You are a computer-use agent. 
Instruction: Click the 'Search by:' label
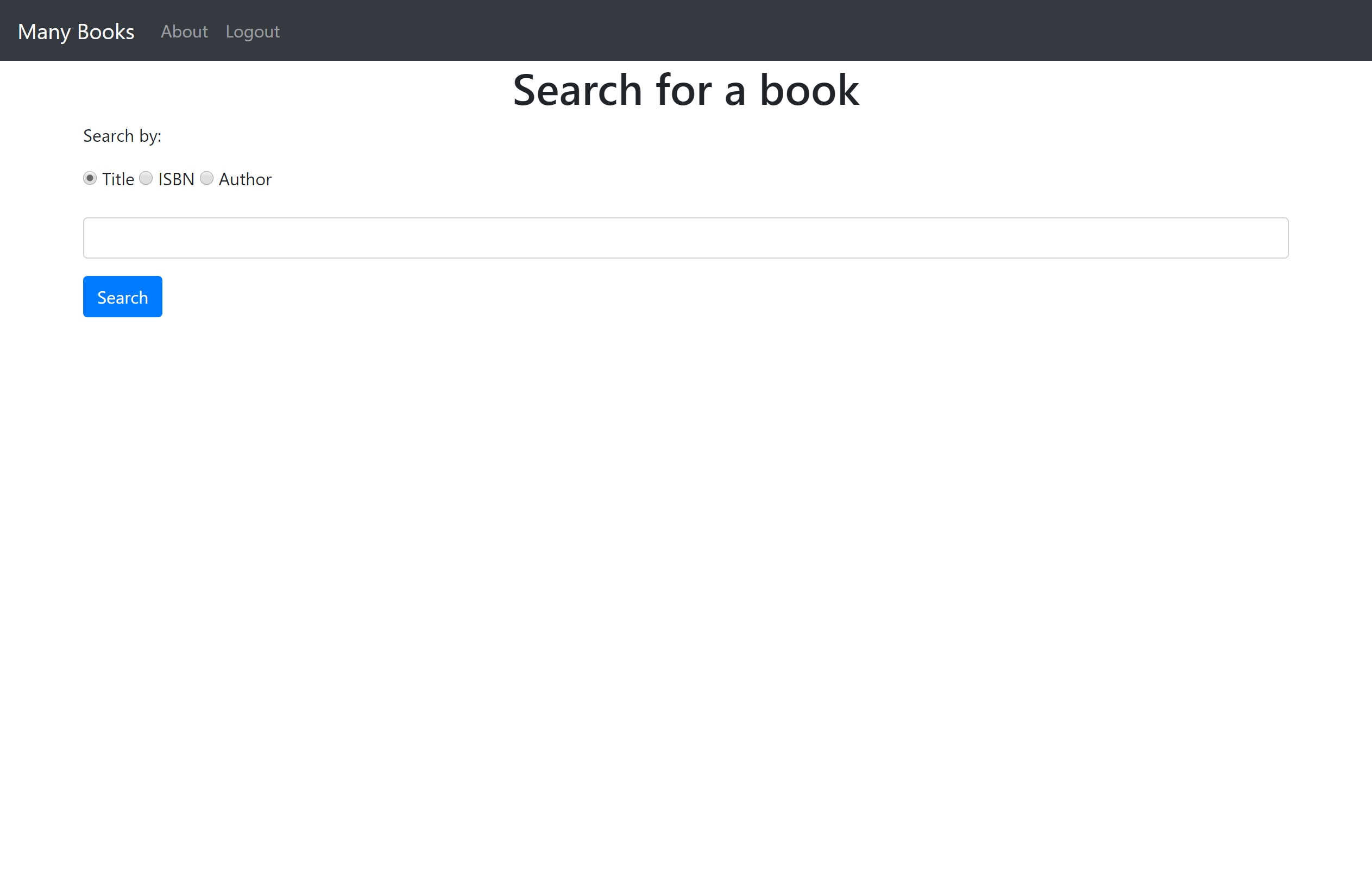click(x=122, y=136)
